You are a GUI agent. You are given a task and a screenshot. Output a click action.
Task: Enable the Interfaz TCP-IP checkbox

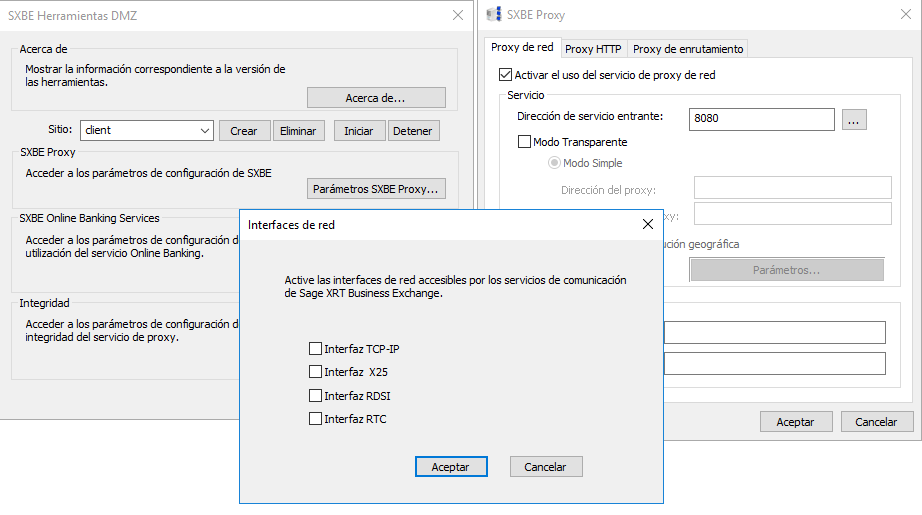click(316, 349)
